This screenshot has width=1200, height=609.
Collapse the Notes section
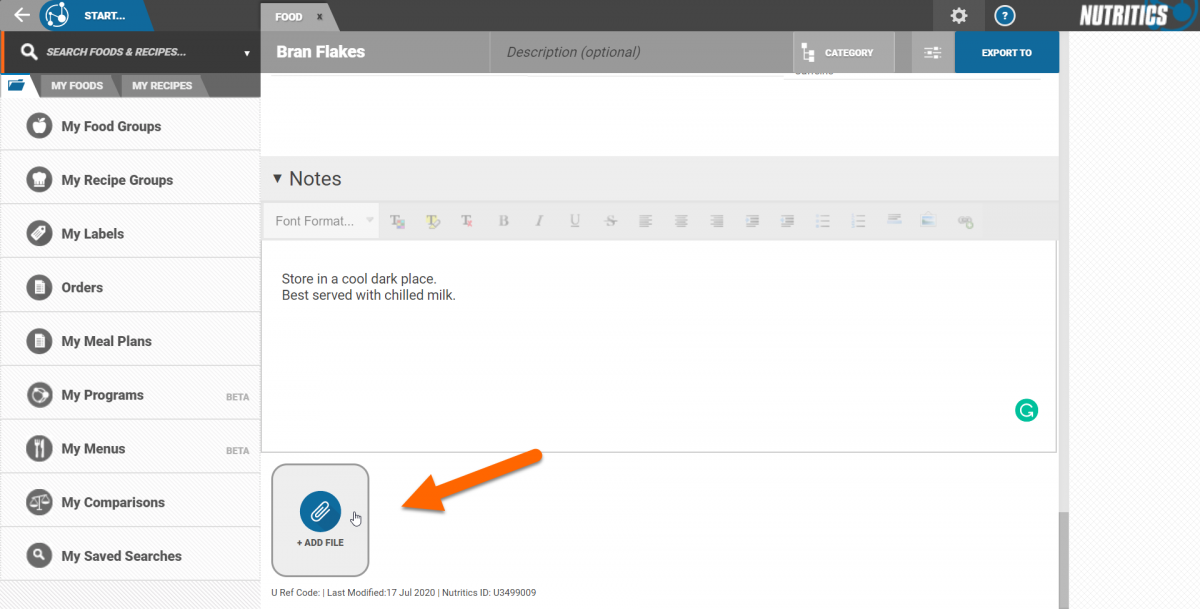278,179
